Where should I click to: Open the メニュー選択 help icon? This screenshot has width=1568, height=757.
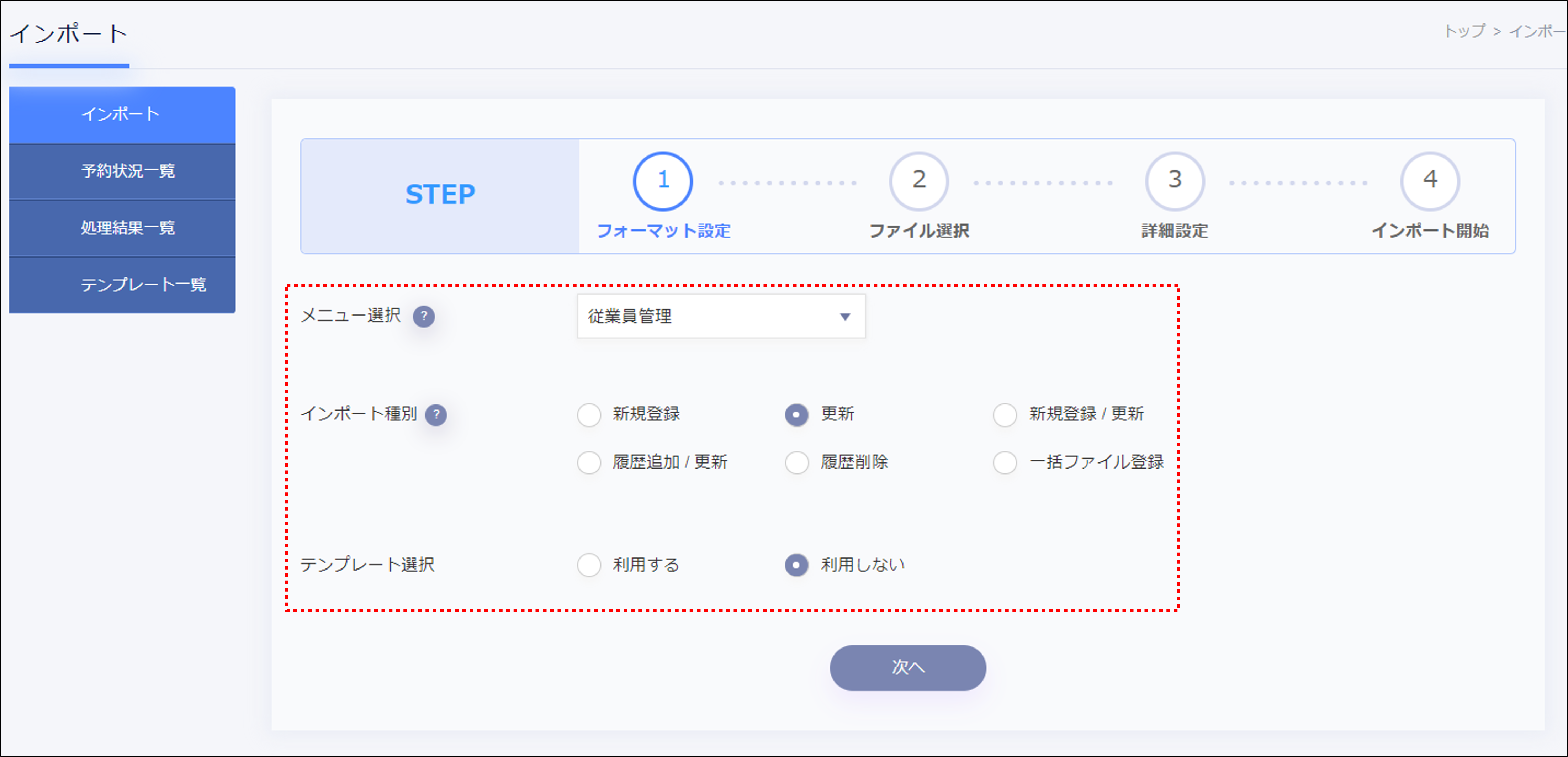click(x=425, y=316)
